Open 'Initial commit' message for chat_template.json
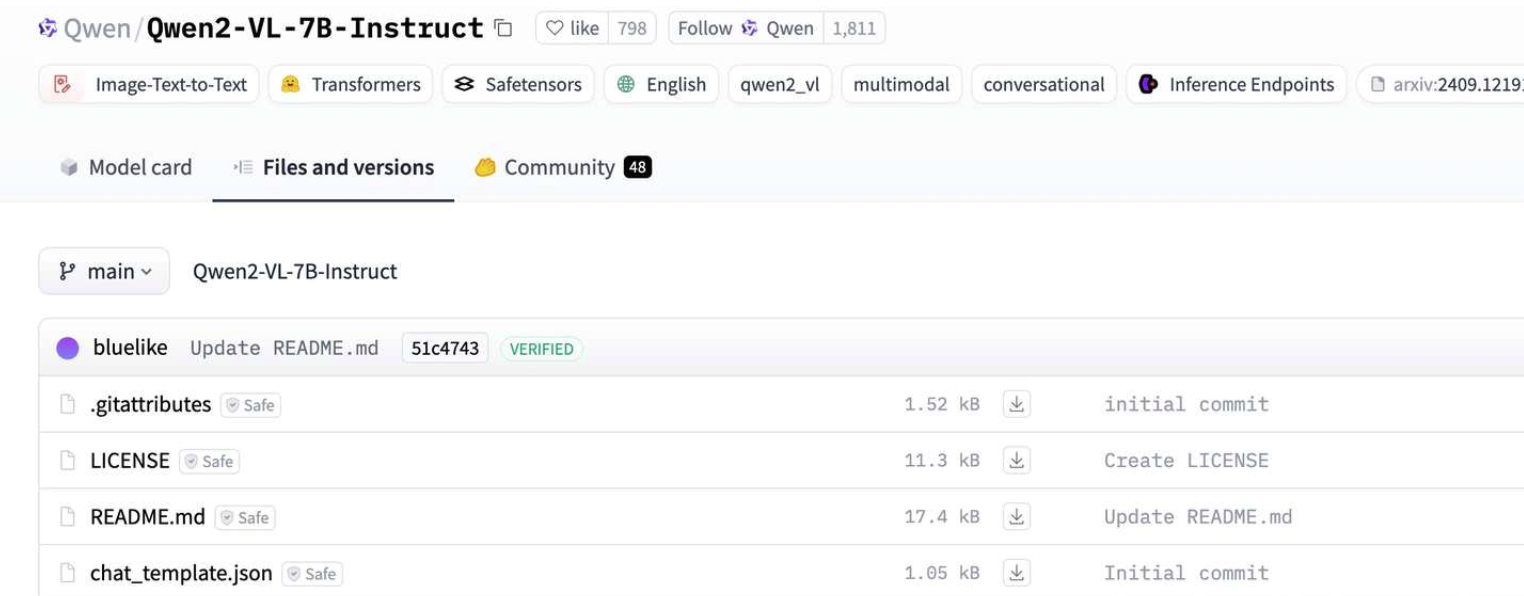This screenshot has width=1524, height=596. (x=1186, y=573)
